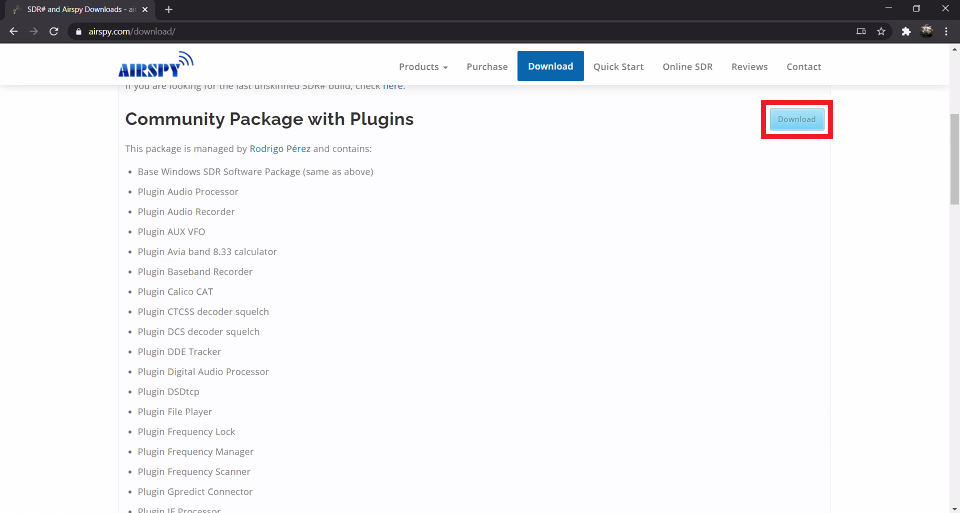This screenshot has height=513, width=960.
Task: Click the 'here' link for unskinned build
Action: point(392,86)
